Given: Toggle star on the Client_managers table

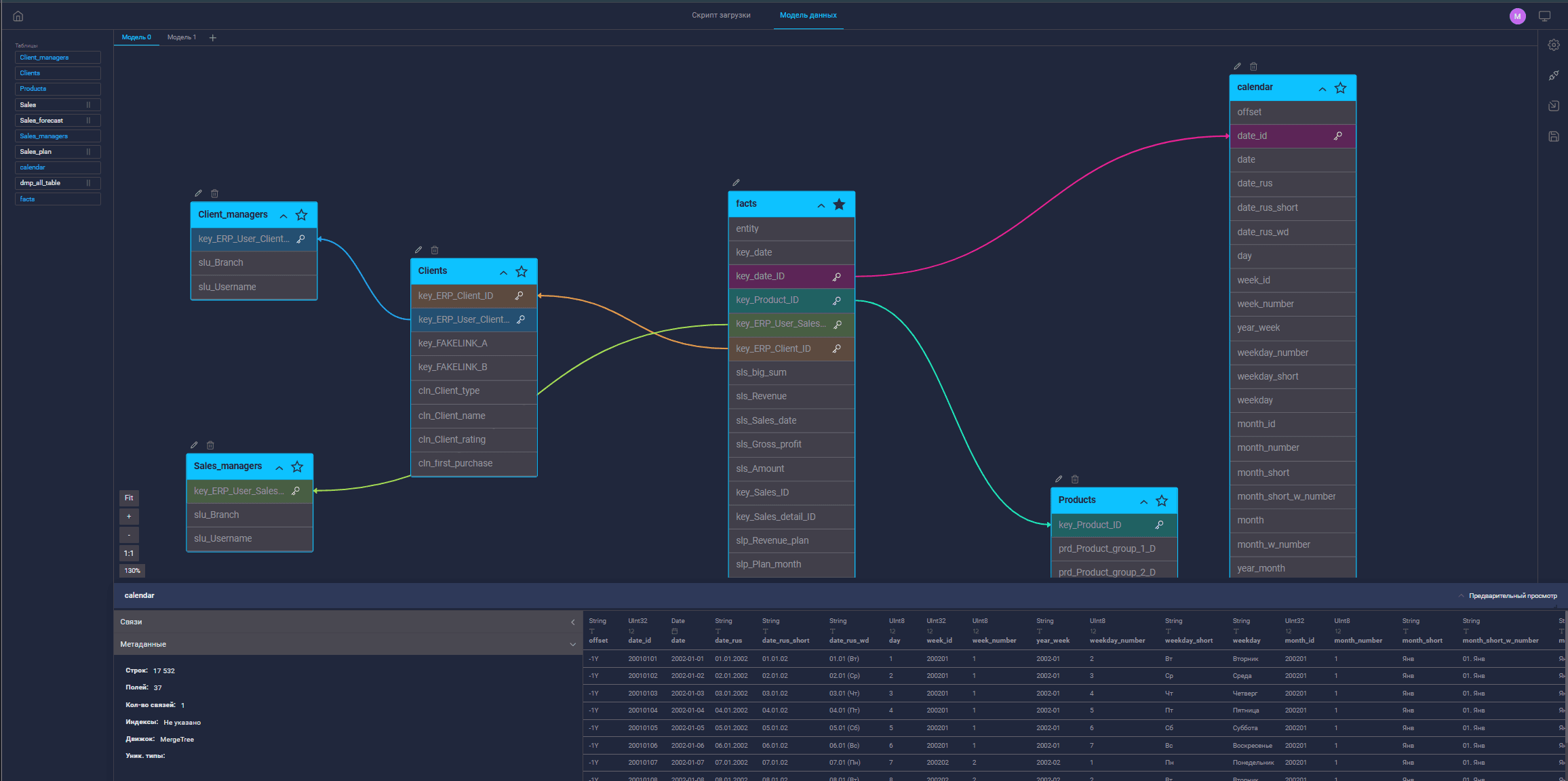Looking at the screenshot, I should pos(302,216).
